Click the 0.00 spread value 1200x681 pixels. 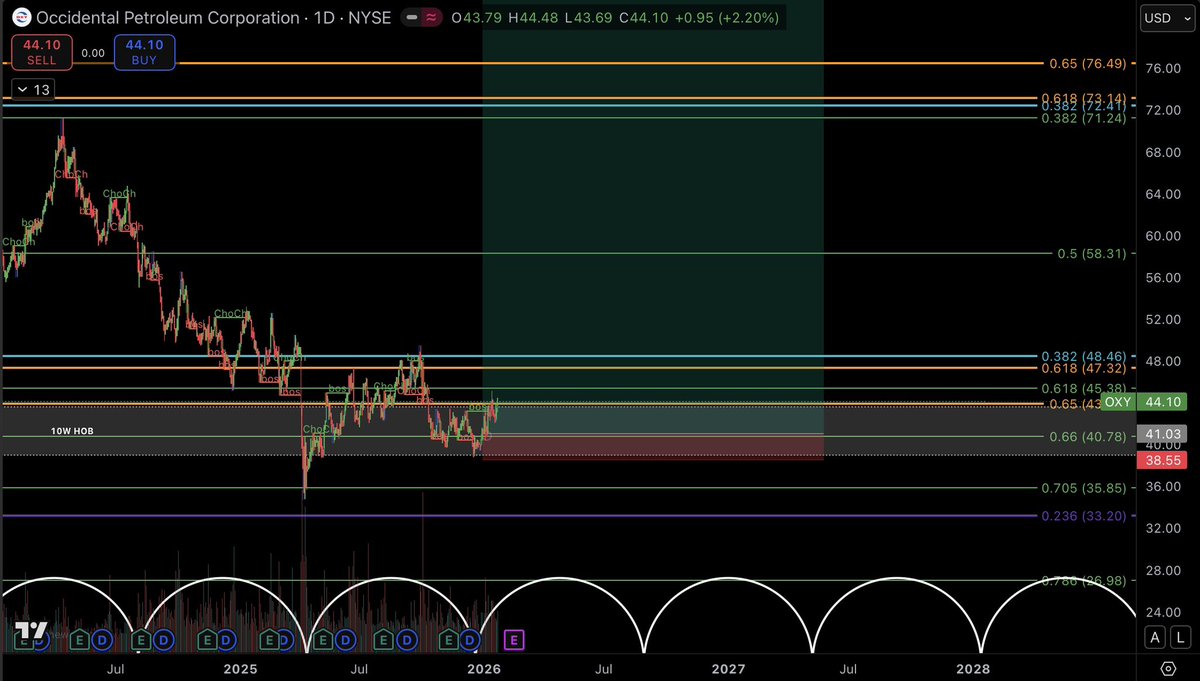coord(92,54)
